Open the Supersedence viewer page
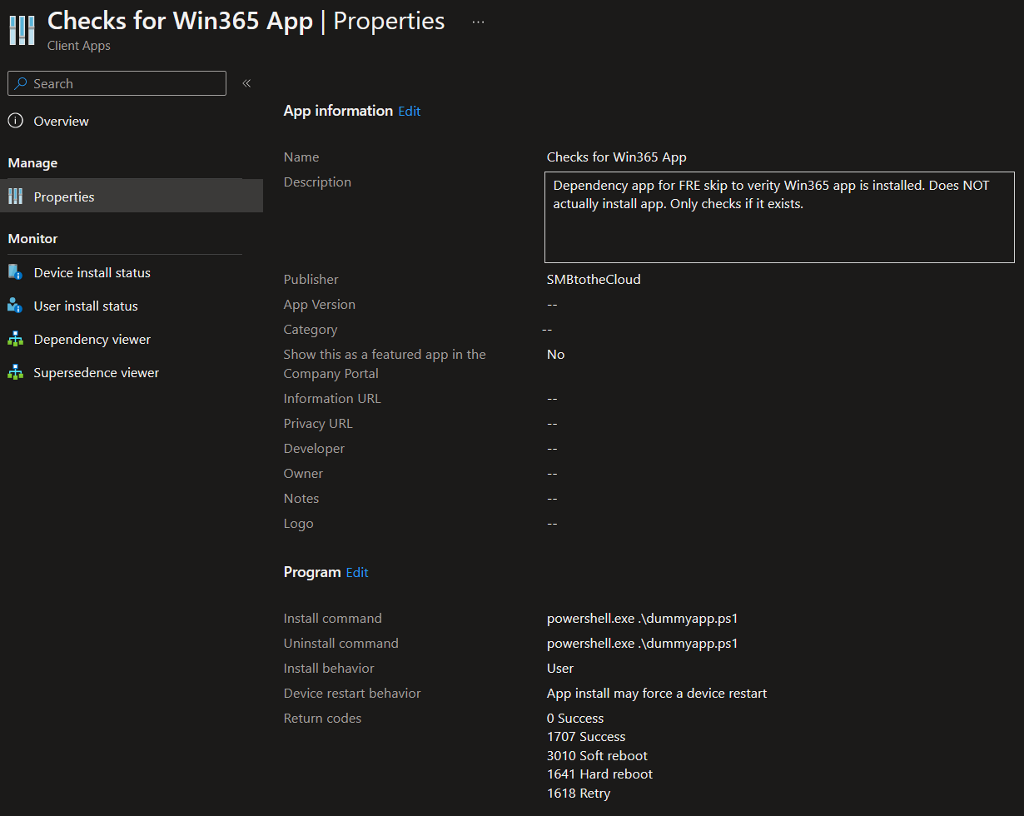Viewport: 1024px width, 816px height. (x=96, y=373)
